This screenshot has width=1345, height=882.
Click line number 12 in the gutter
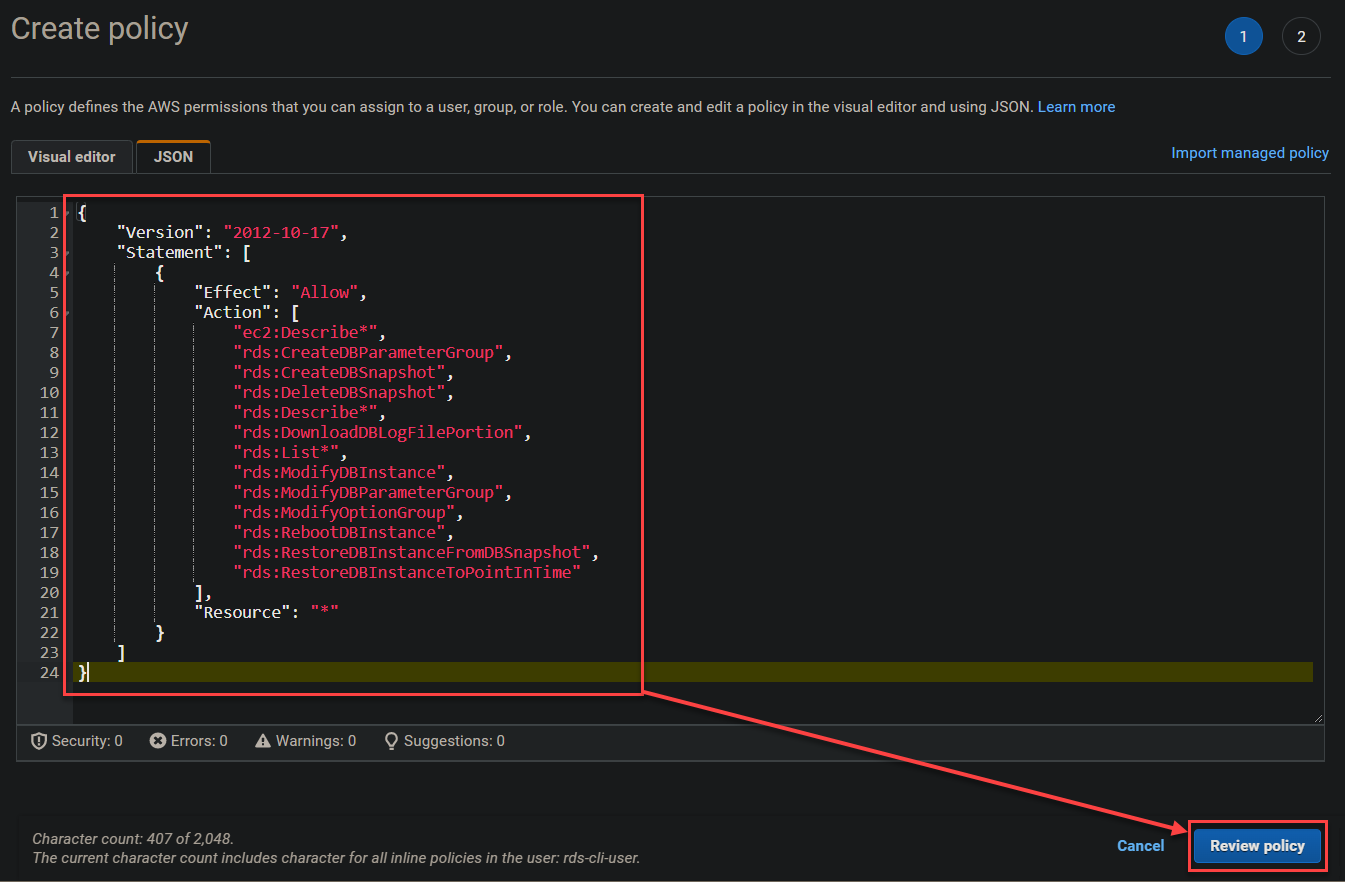coord(49,433)
